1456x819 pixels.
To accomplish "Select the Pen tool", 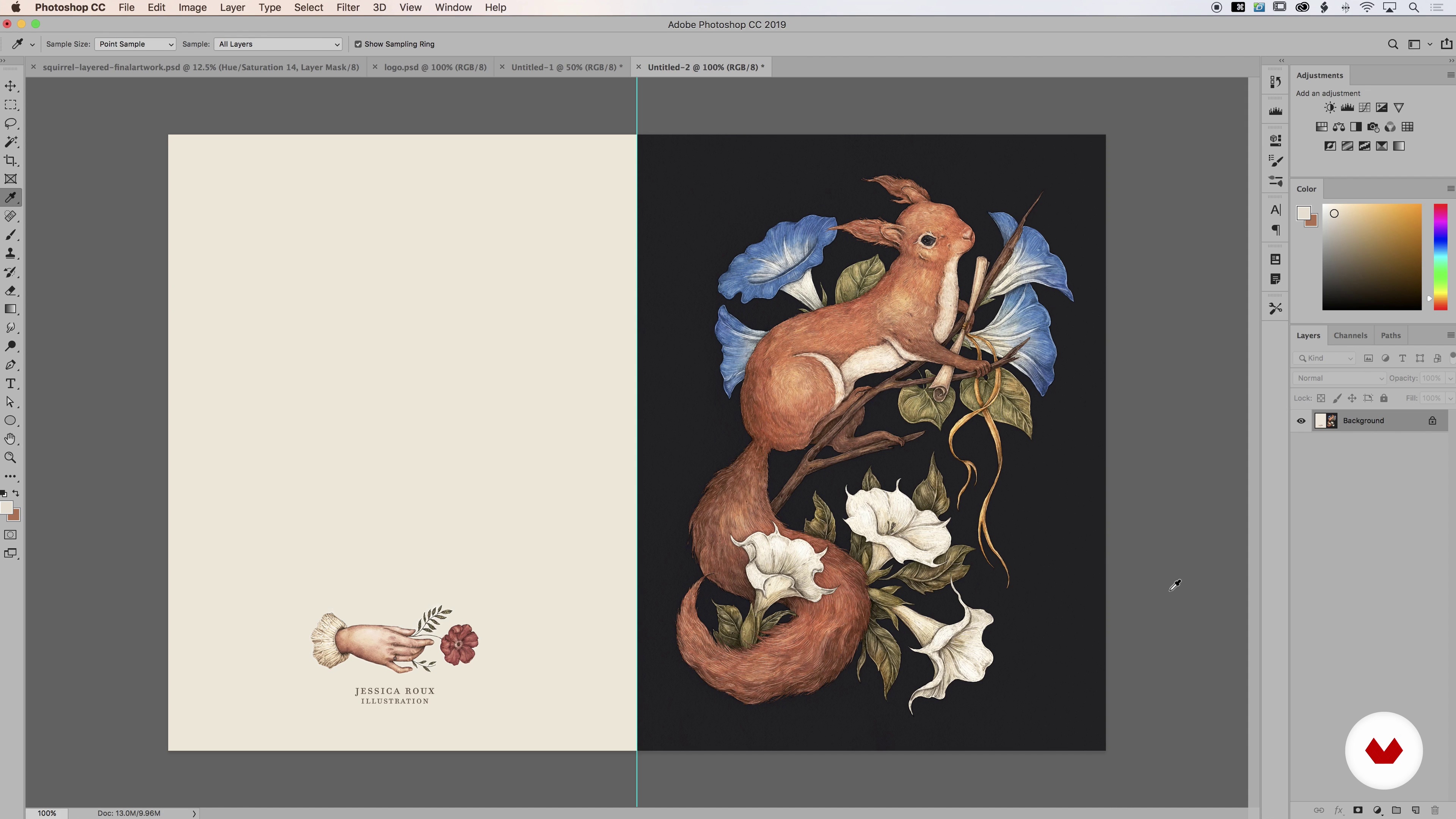I will 11,365.
